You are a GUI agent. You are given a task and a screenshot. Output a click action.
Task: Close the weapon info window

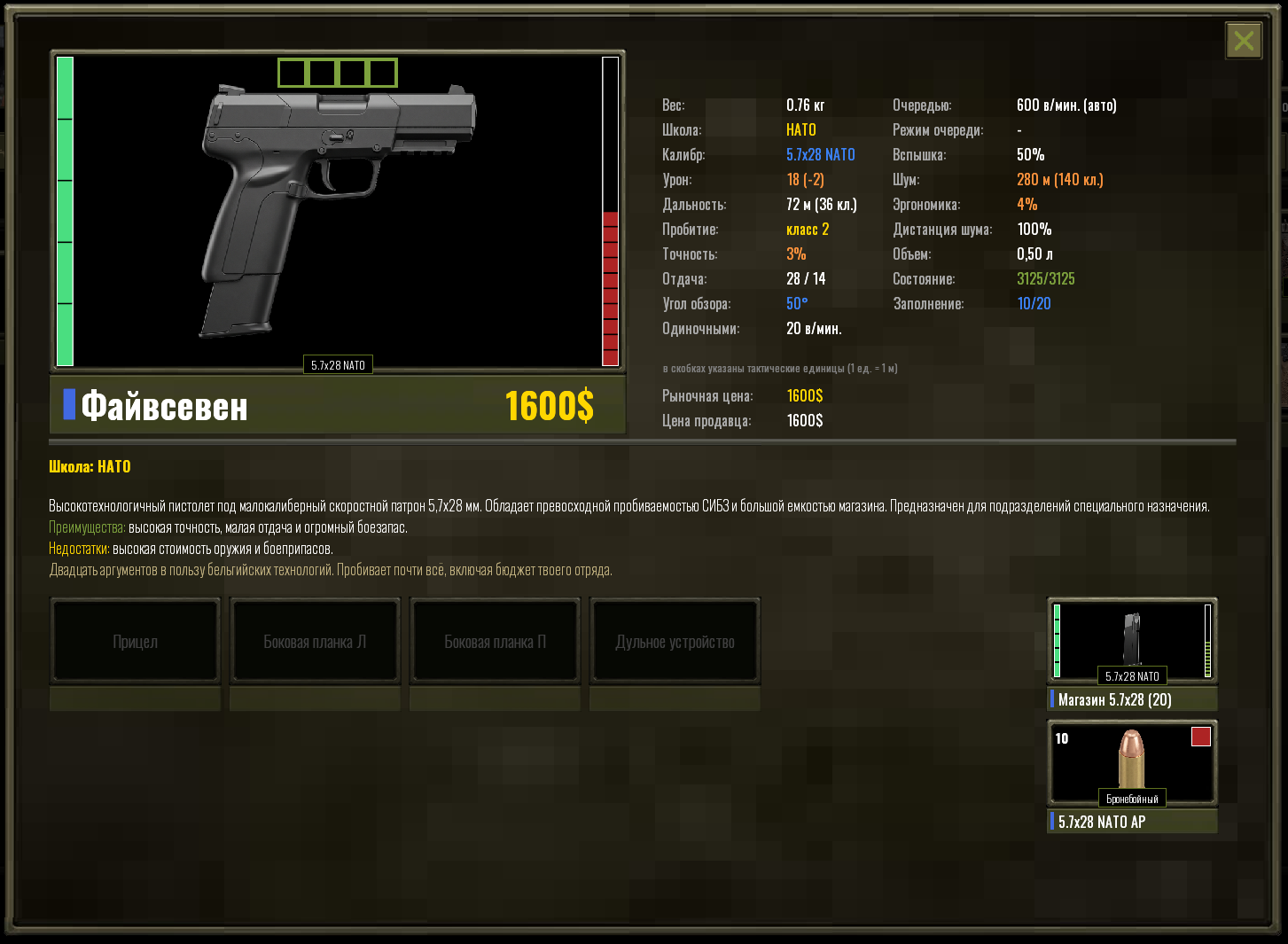pos(1244,41)
